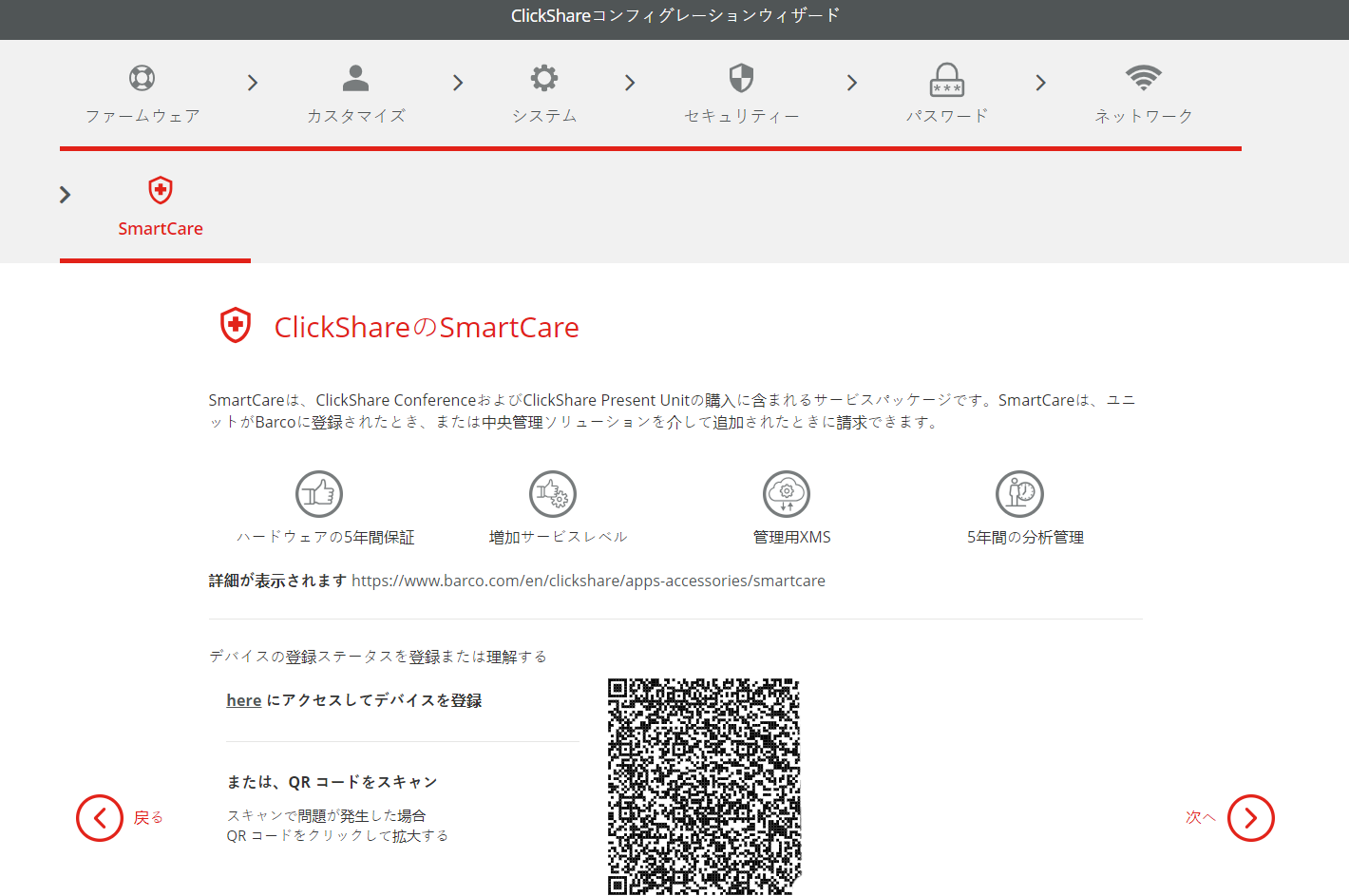Image resolution: width=1349 pixels, height=896 pixels.
Task: Open the barco.com smartcare URL link
Action: [x=588, y=581]
